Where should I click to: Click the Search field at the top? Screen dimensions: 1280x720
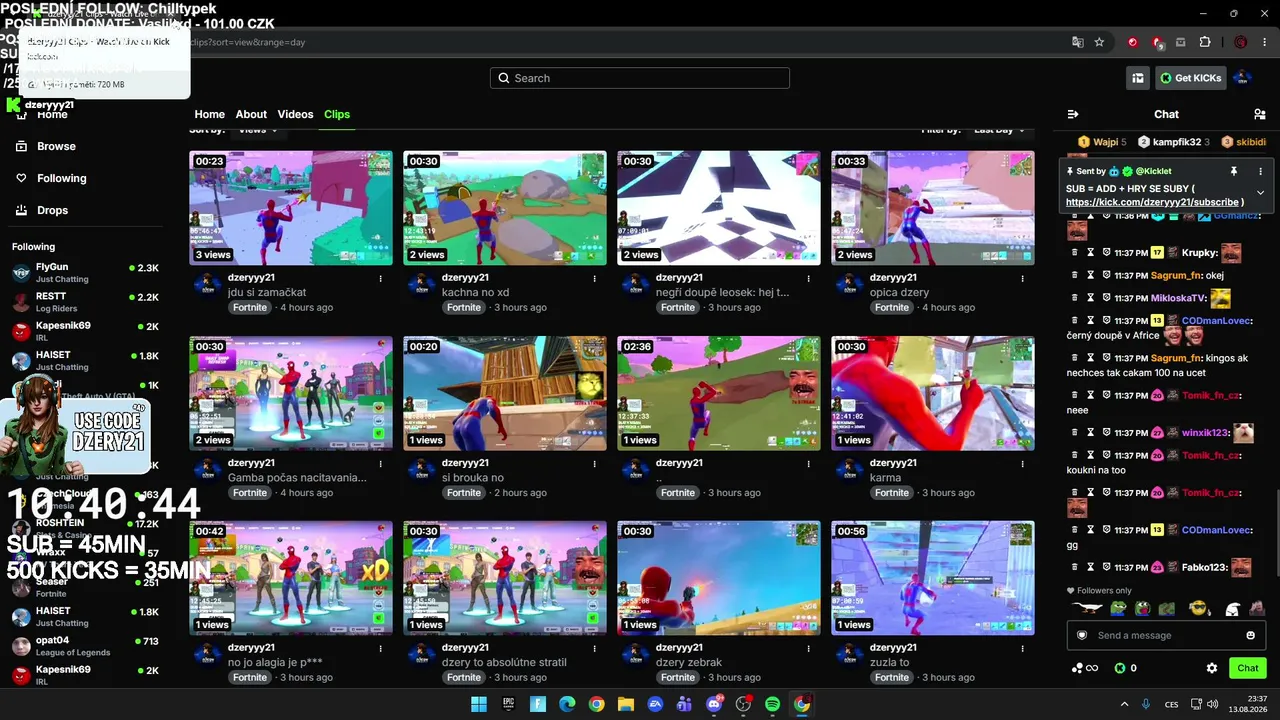pyautogui.click(x=640, y=78)
